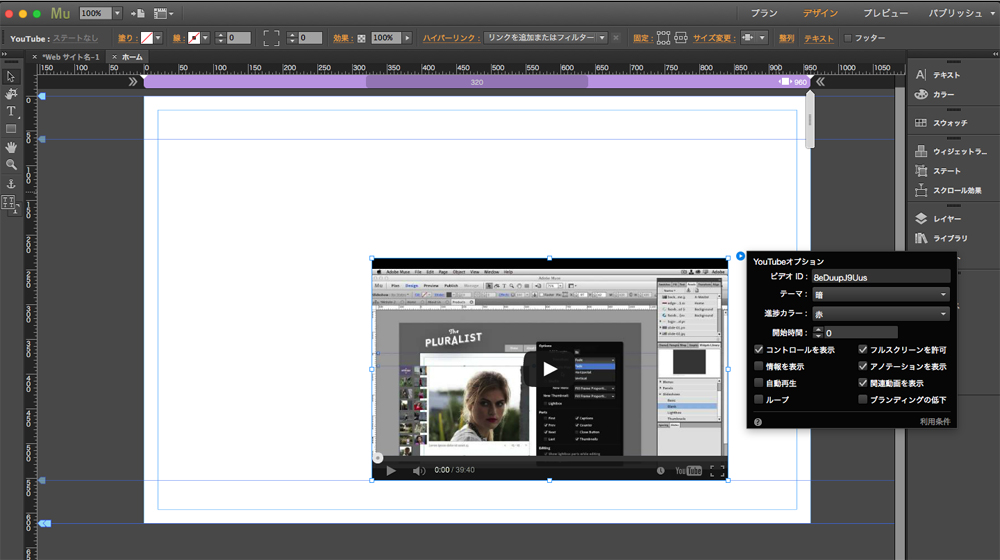1000x560 pixels.
Task: Select the Text tool
Action: click(11, 112)
